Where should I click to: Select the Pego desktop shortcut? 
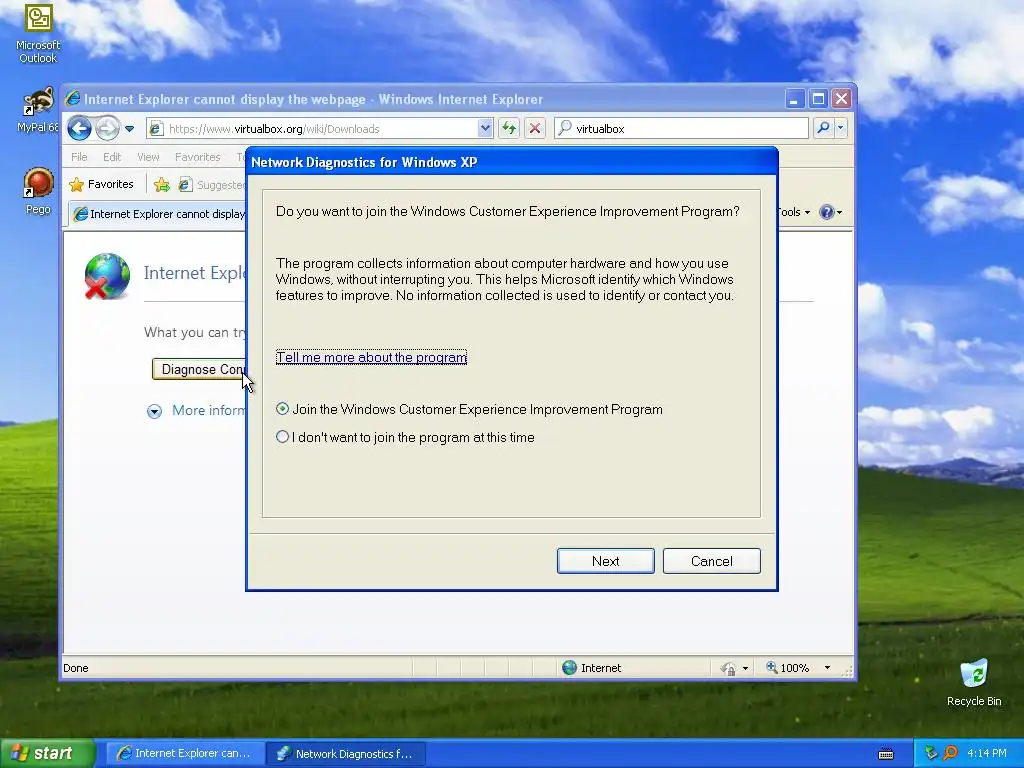click(x=38, y=191)
